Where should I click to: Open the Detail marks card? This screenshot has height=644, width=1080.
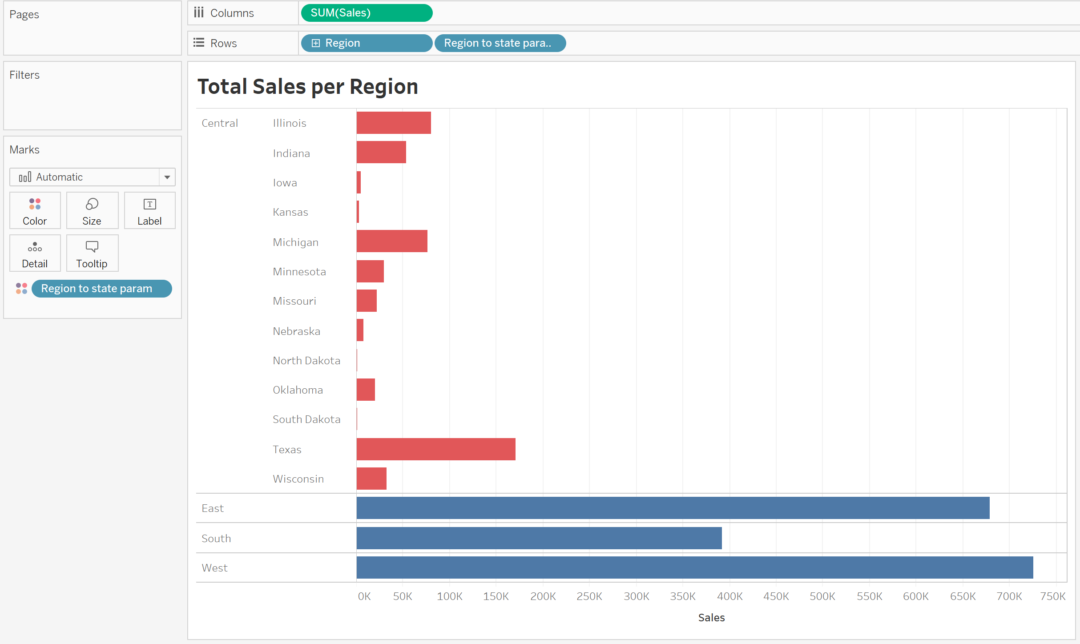pos(35,253)
